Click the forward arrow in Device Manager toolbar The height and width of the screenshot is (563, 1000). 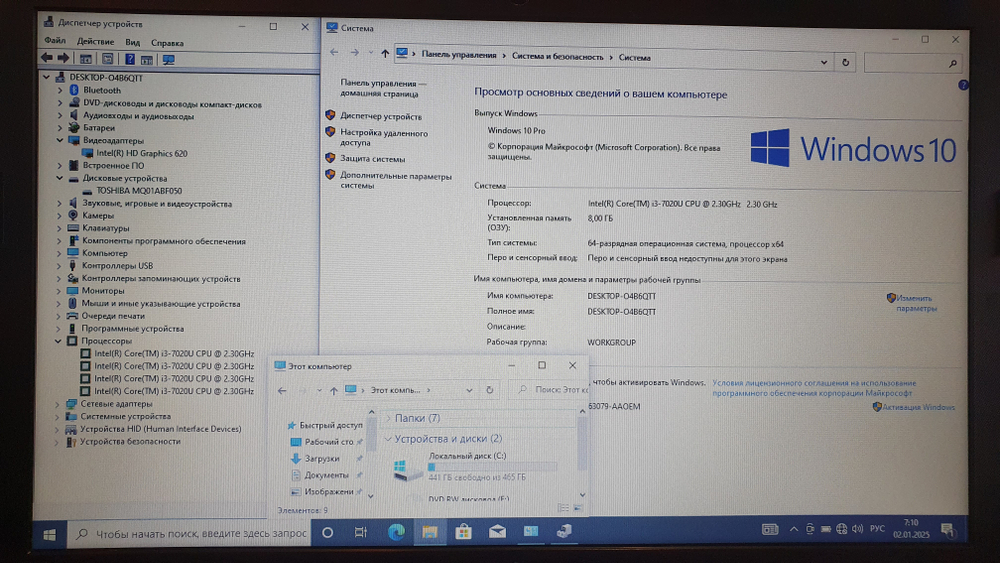(63, 58)
